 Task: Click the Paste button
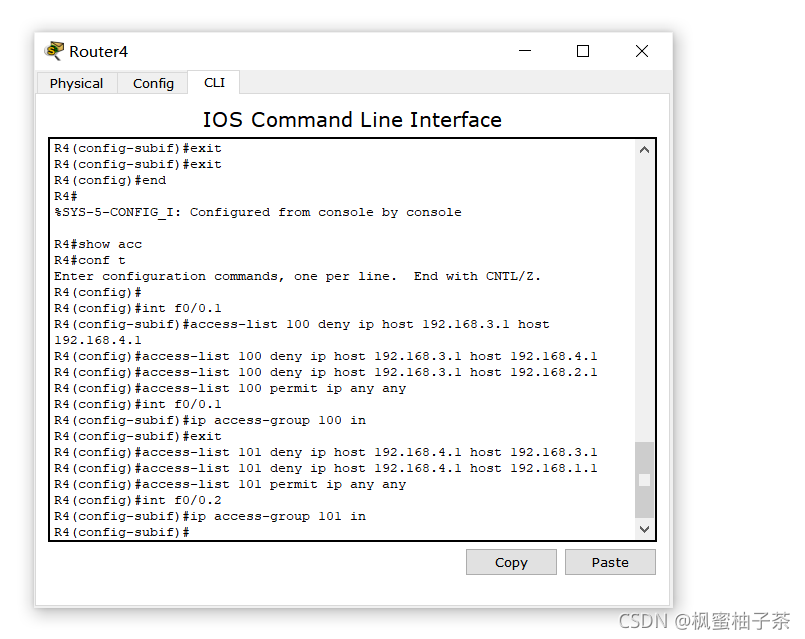click(610, 562)
